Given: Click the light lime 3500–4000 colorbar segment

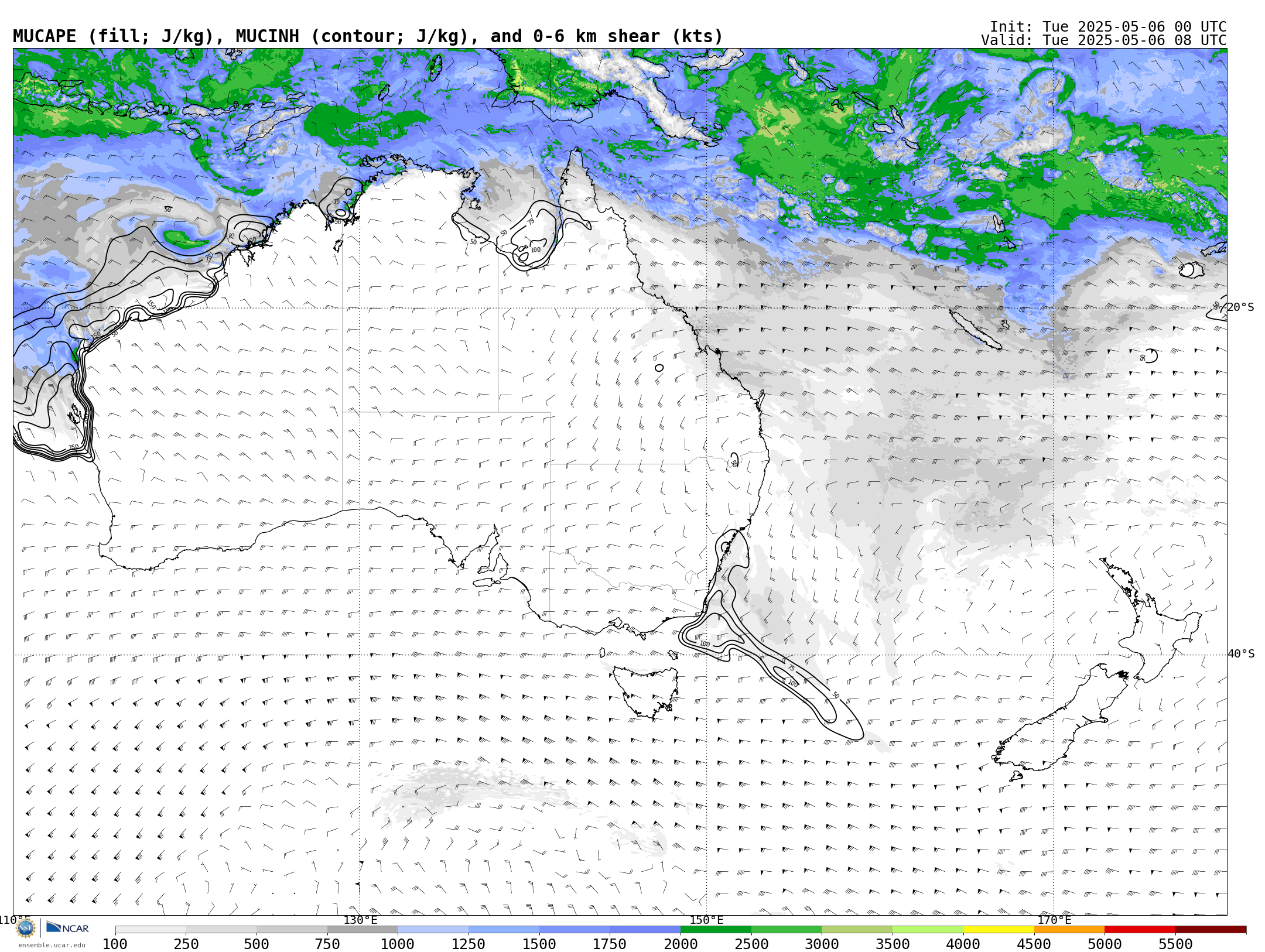Looking at the screenshot, I should (x=928, y=930).
